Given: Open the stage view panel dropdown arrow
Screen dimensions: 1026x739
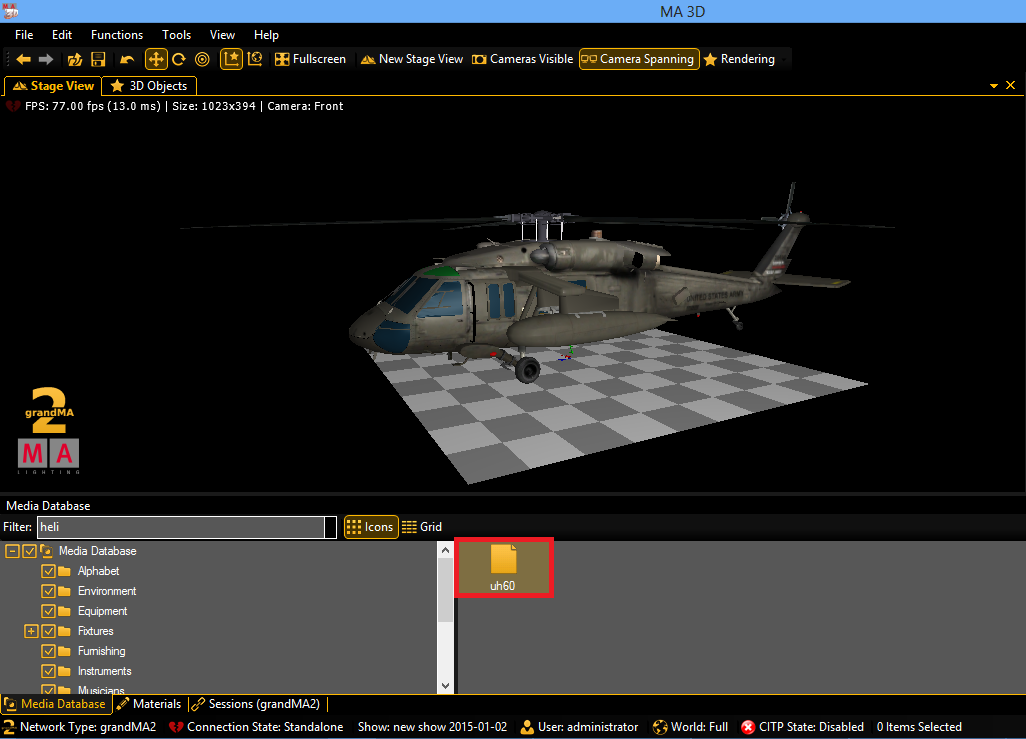Looking at the screenshot, I should 994,86.
